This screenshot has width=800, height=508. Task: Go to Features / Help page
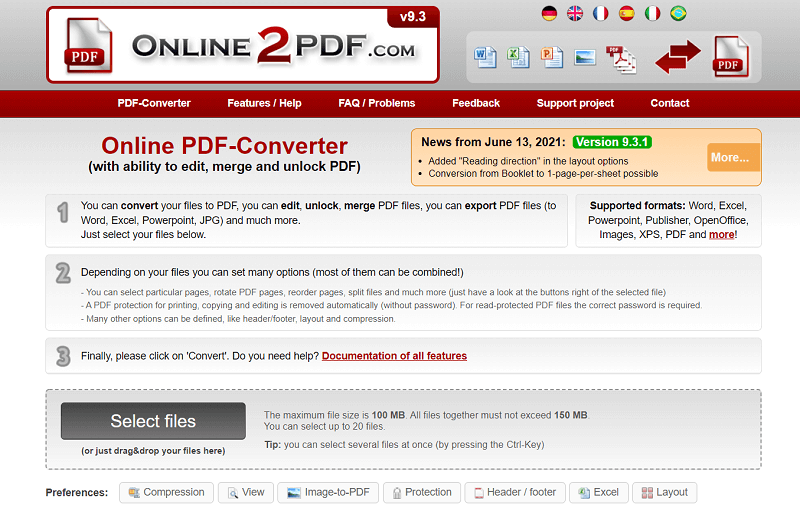[x=264, y=103]
